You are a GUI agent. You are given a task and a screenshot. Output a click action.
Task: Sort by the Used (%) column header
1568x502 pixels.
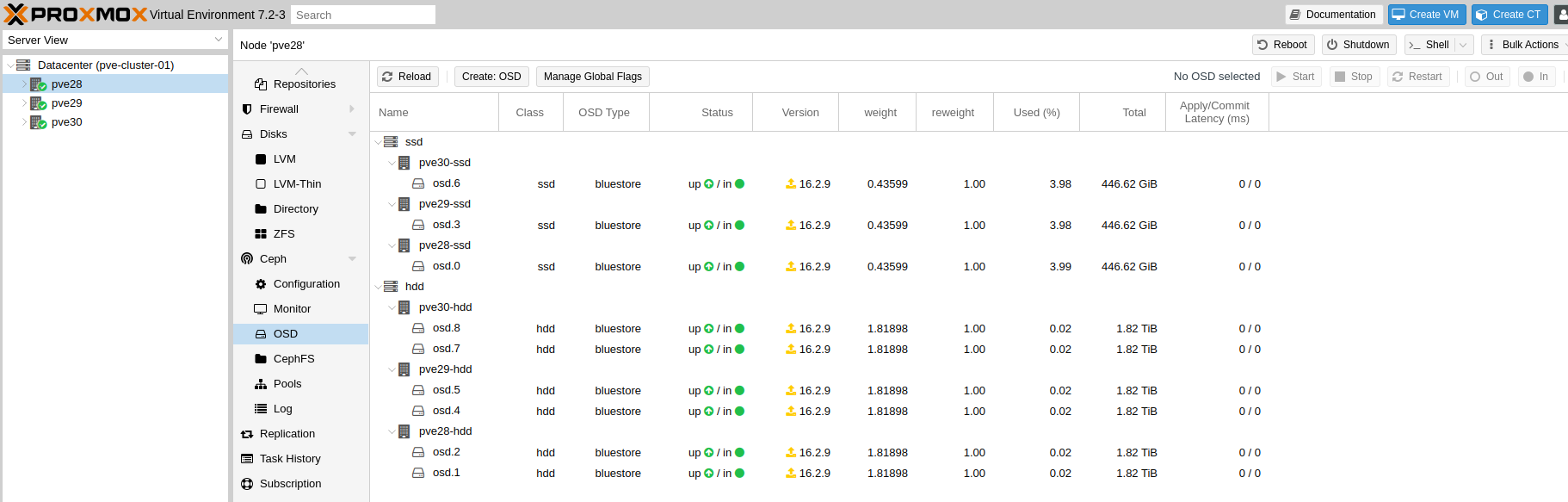[1036, 113]
